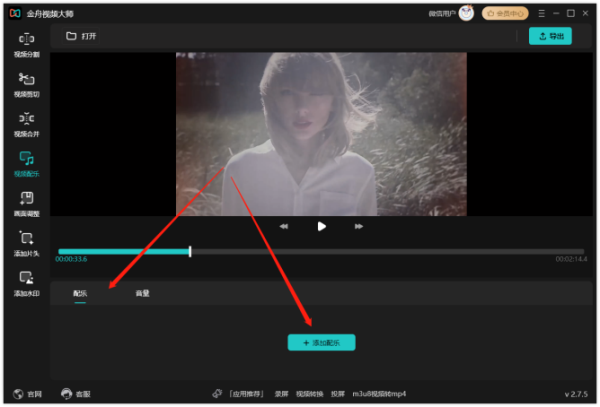Click the 打开 open file button
Image resolution: width=600 pixels, height=407 pixels.
tap(81, 36)
